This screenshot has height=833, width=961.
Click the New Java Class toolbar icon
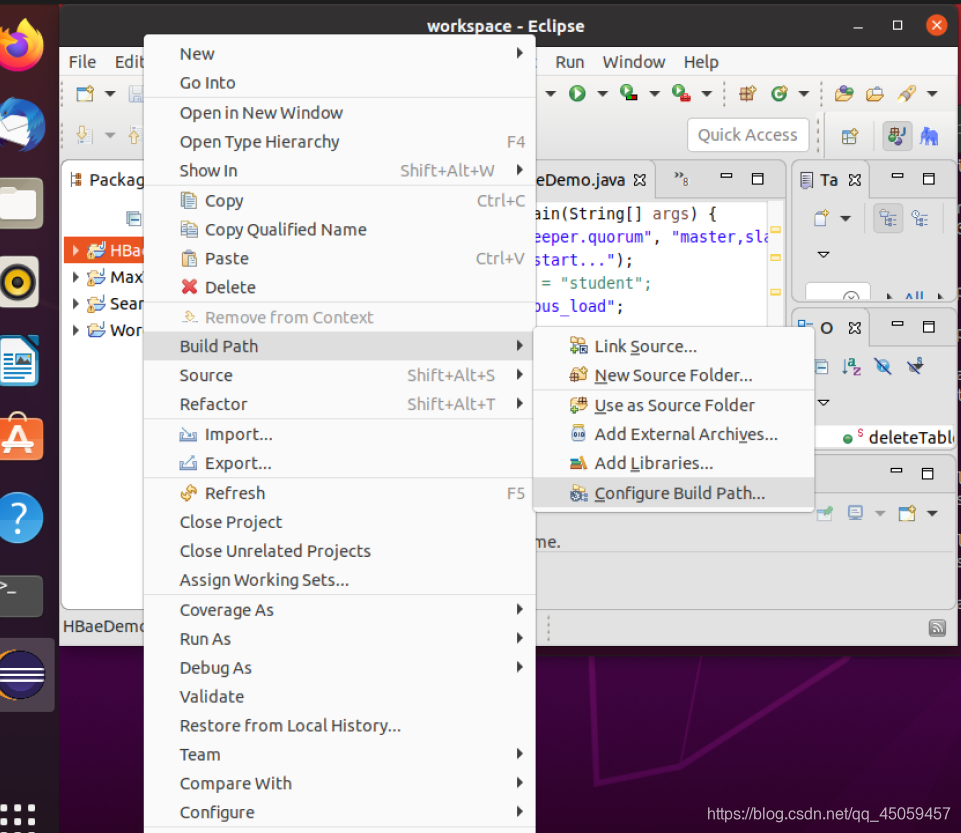(779, 93)
